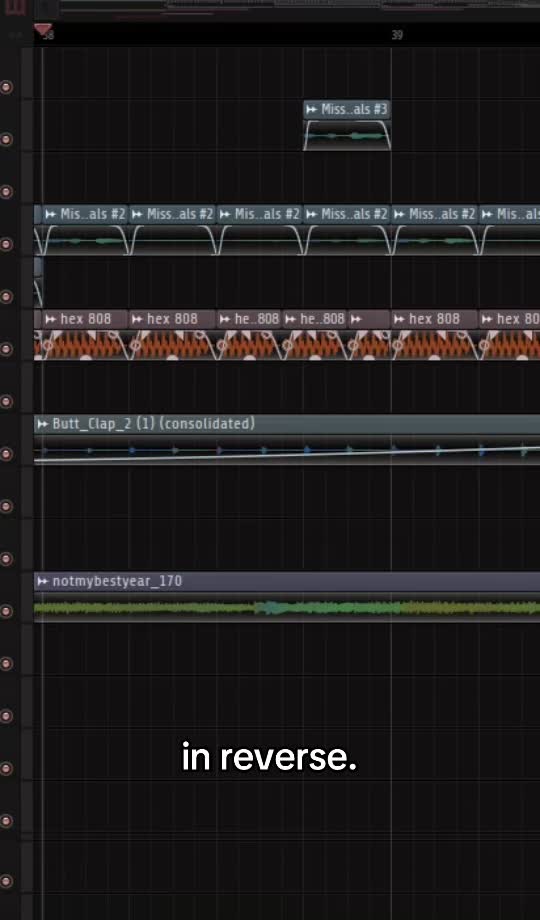This screenshot has width=540, height=920.
Task: Toggle mute on the track between Mis..als #2 and hex 808 rows
Action: tap(6, 296)
